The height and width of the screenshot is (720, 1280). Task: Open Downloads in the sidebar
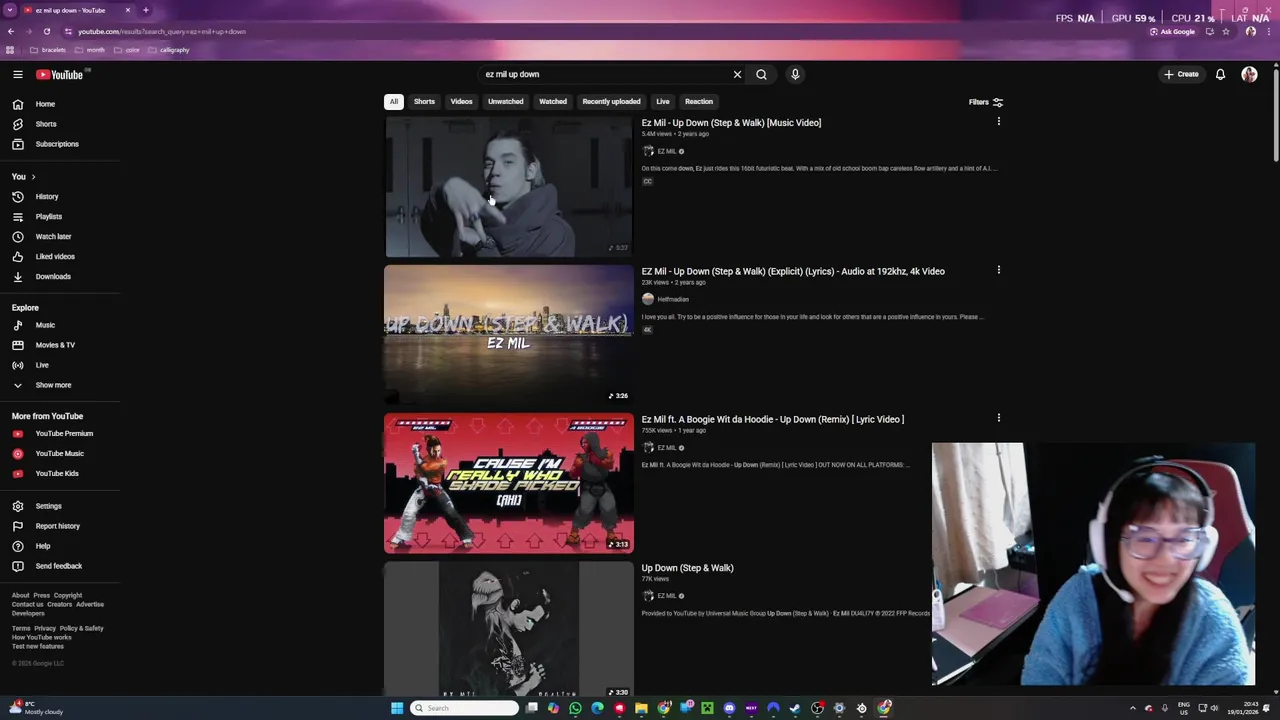click(x=60, y=277)
